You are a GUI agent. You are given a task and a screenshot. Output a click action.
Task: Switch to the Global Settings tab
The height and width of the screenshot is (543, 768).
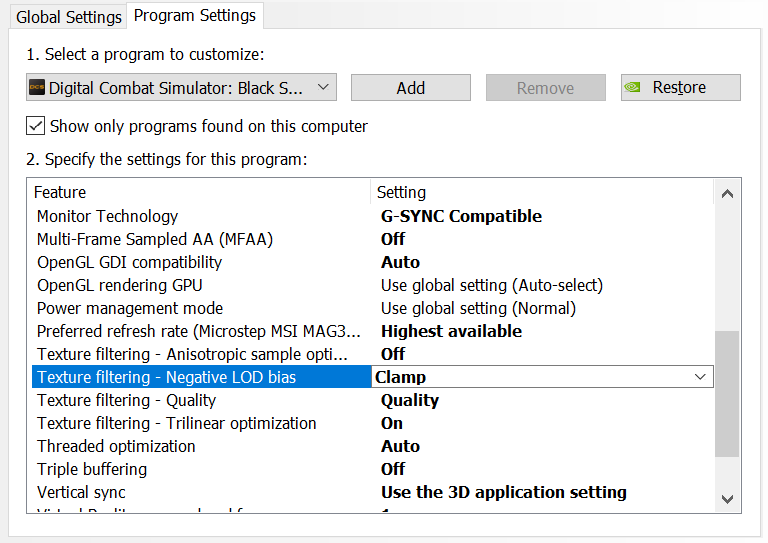[68, 17]
